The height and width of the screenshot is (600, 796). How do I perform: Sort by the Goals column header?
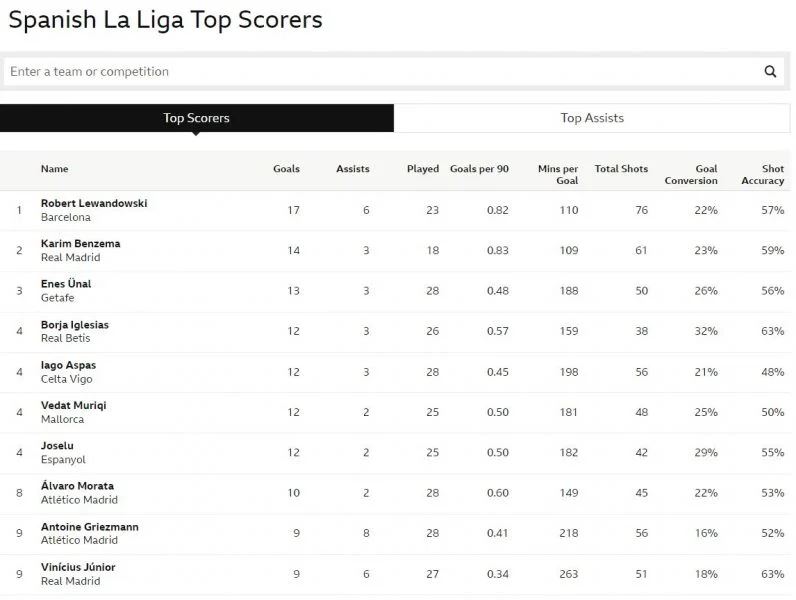[x=286, y=169]
